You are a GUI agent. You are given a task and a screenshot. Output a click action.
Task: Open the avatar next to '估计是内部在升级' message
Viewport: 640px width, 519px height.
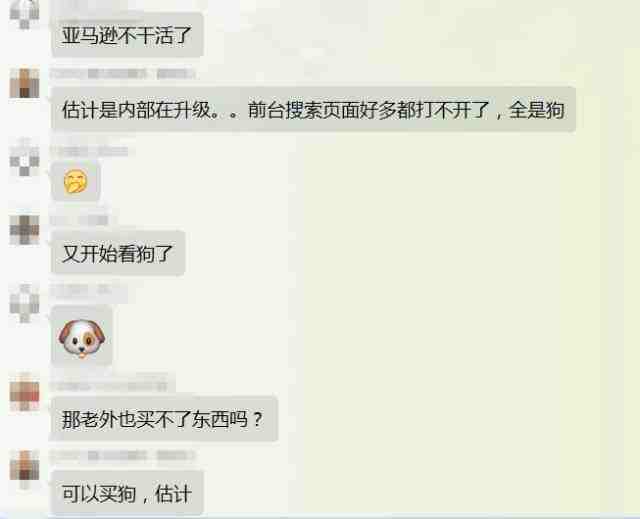tap(24, 83)
